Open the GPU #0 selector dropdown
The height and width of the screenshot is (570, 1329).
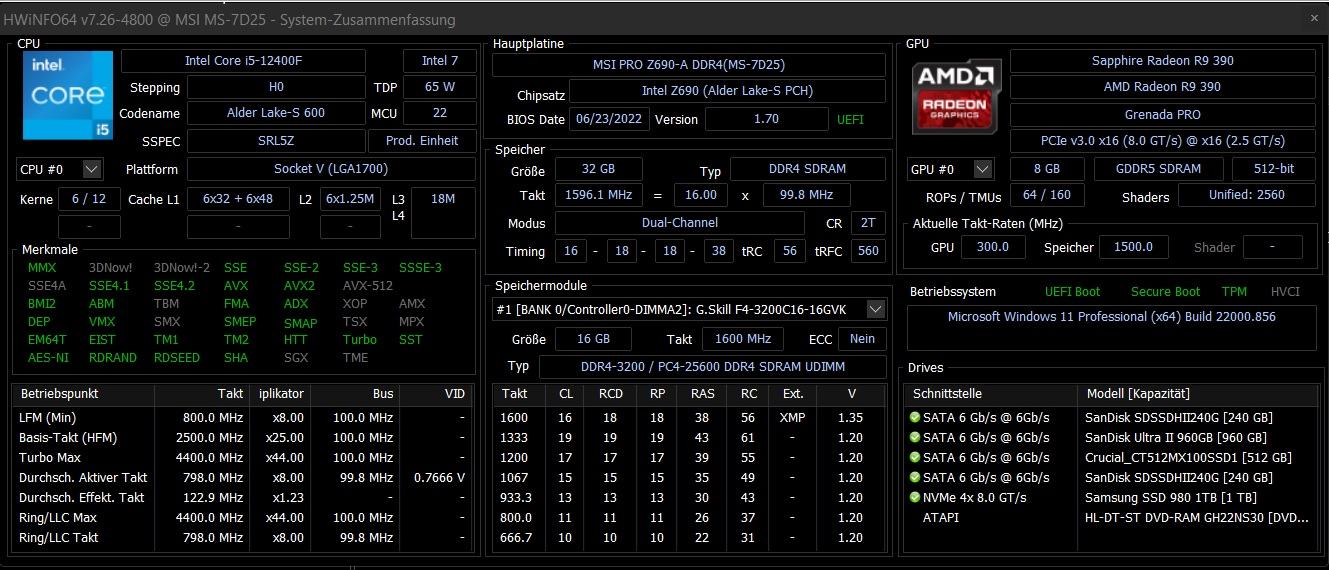pos(950,169)
